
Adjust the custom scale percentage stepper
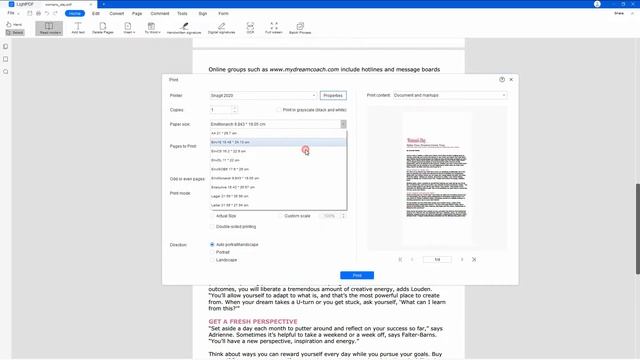click(x=343, y=216)
